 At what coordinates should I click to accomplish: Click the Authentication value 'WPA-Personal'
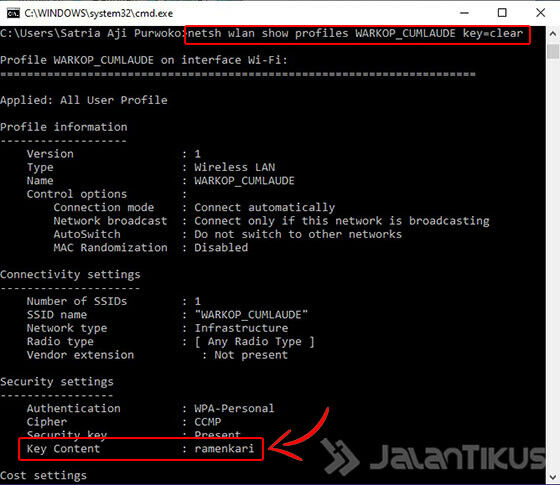click(234, 409)
